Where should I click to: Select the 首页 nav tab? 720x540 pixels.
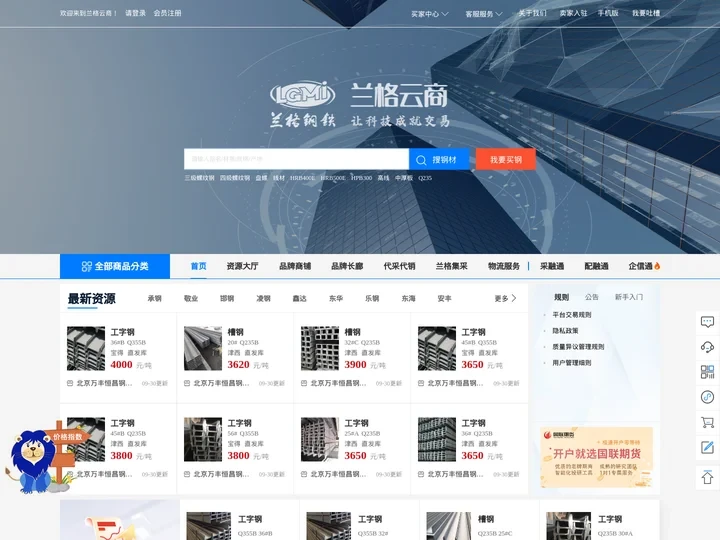[x=198, y=266]
